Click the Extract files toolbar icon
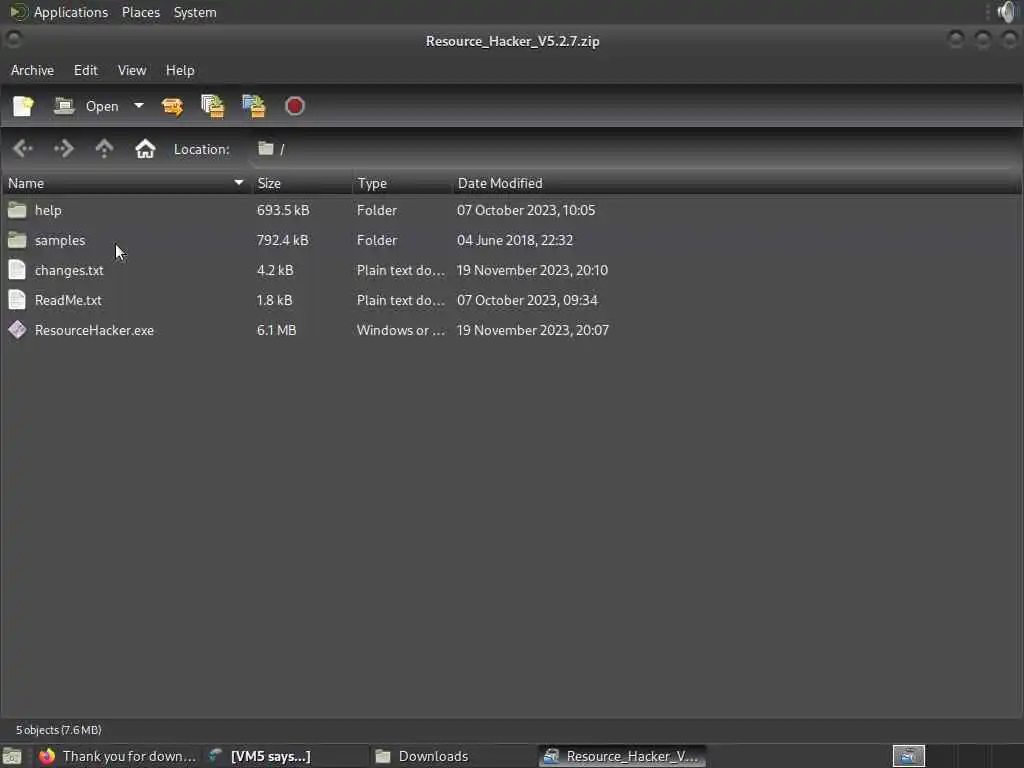The width and height of the screenshot is (1024, 768). pyautogui.click(x=172, y=106)
